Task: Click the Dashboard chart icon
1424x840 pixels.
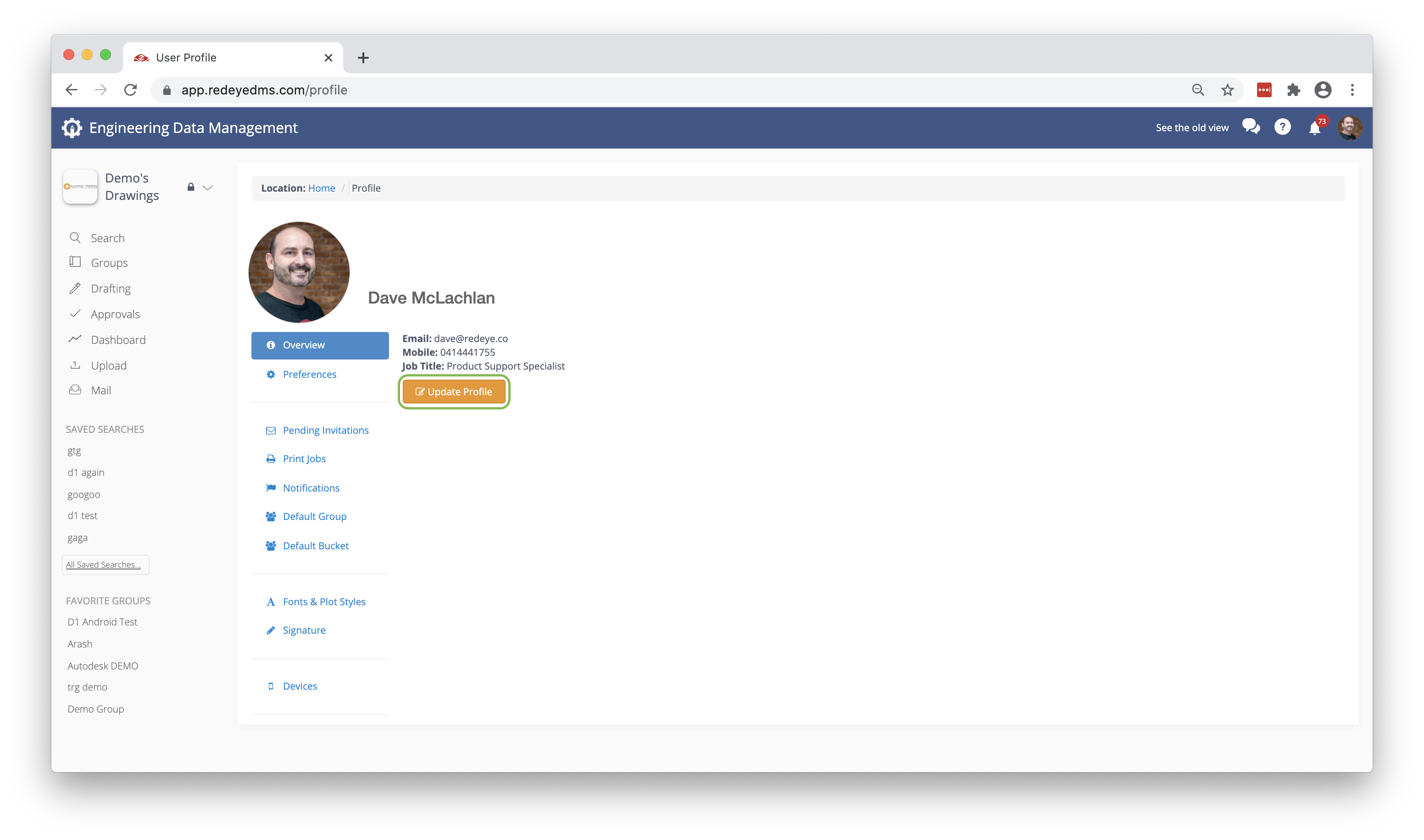Action: point(75,339)
